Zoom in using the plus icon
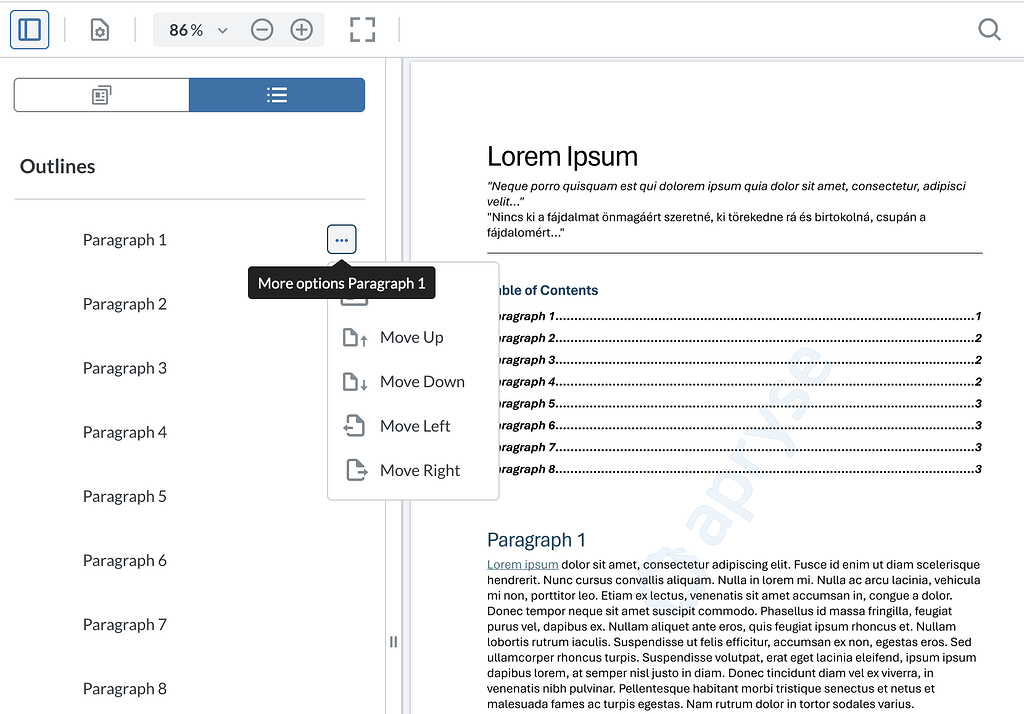Screen dimensions: 1024x714 302,29
